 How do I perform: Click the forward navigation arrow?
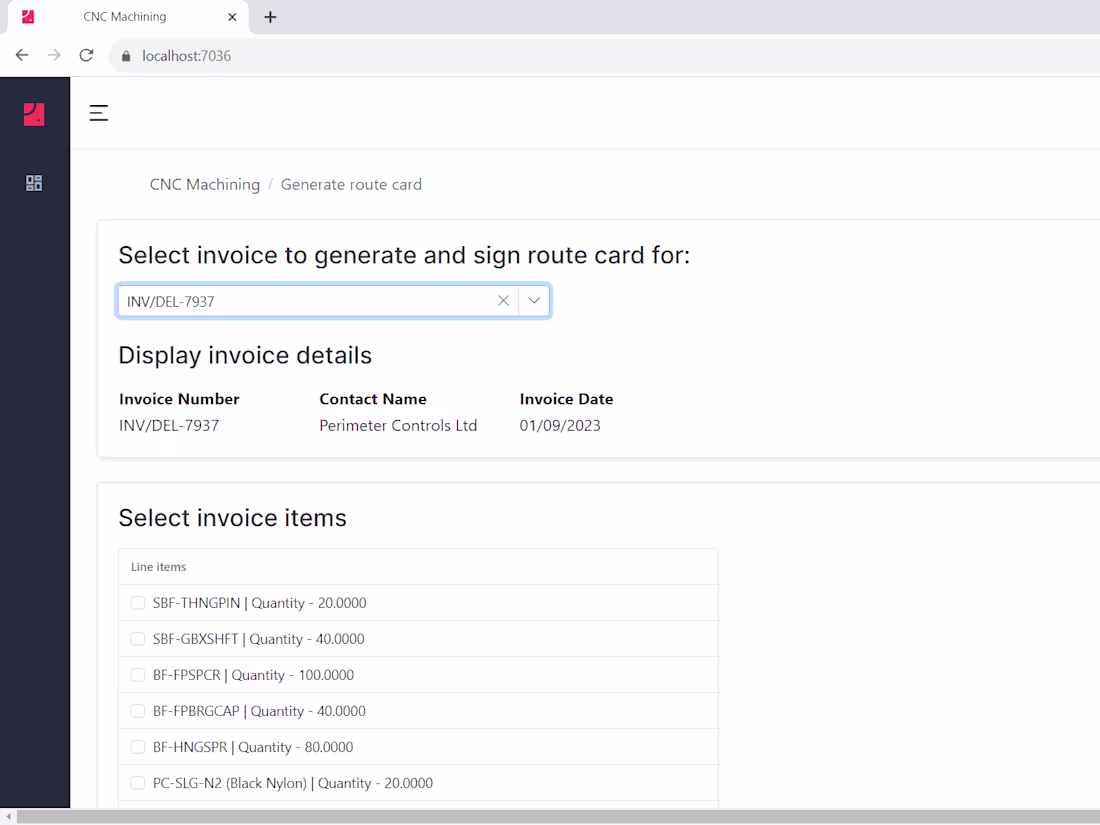54,55
